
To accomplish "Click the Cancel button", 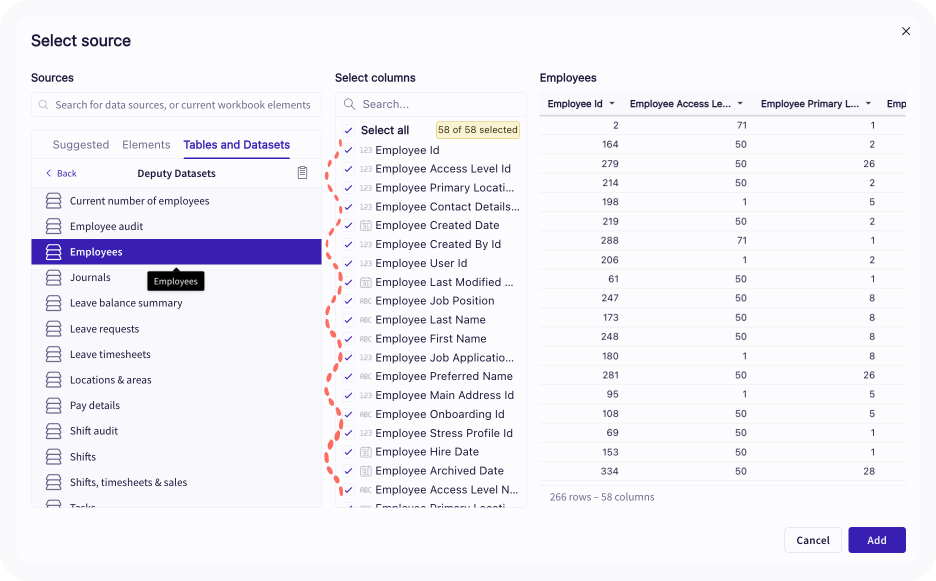I will (812, 540).
